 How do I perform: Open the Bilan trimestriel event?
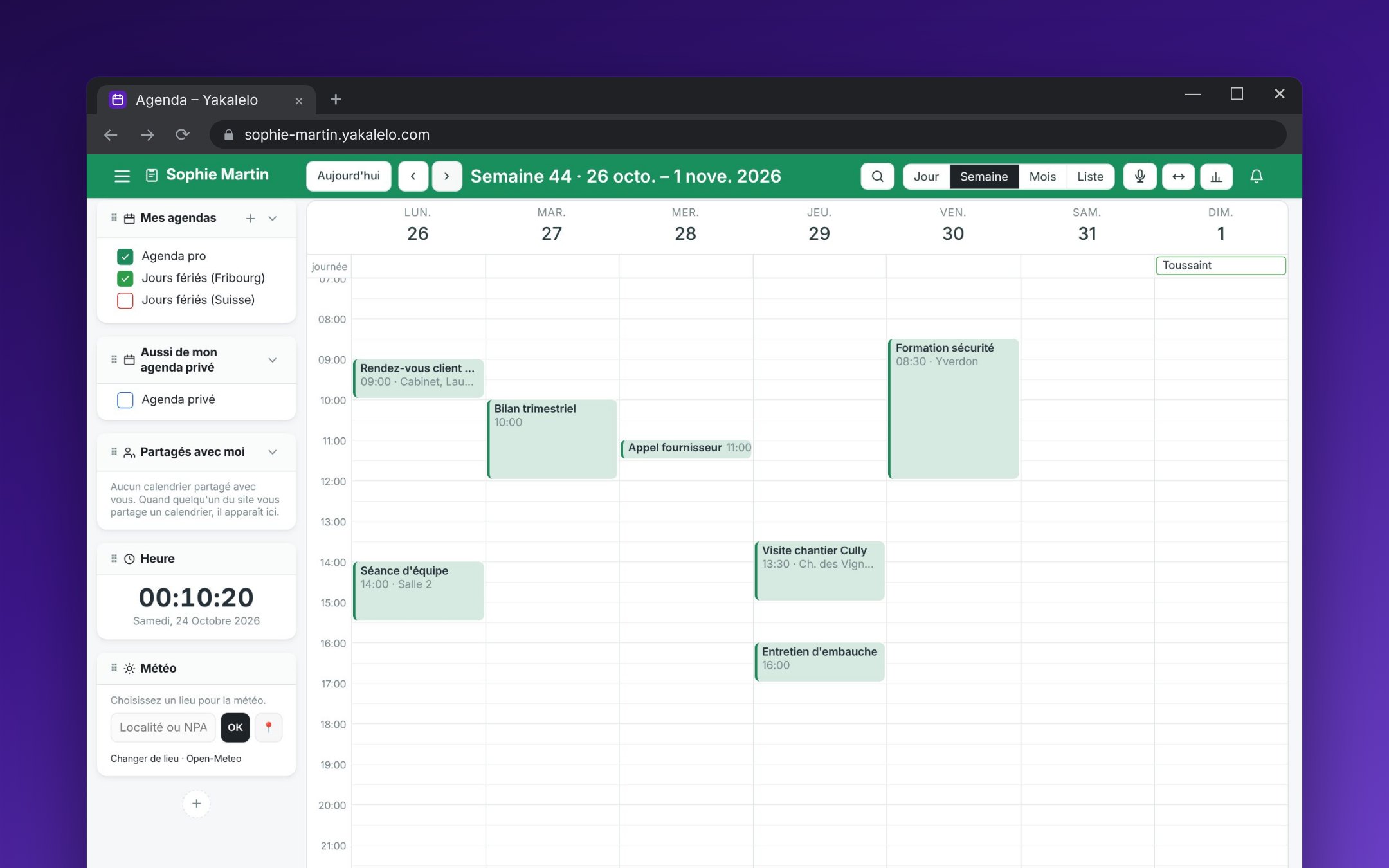552,439
